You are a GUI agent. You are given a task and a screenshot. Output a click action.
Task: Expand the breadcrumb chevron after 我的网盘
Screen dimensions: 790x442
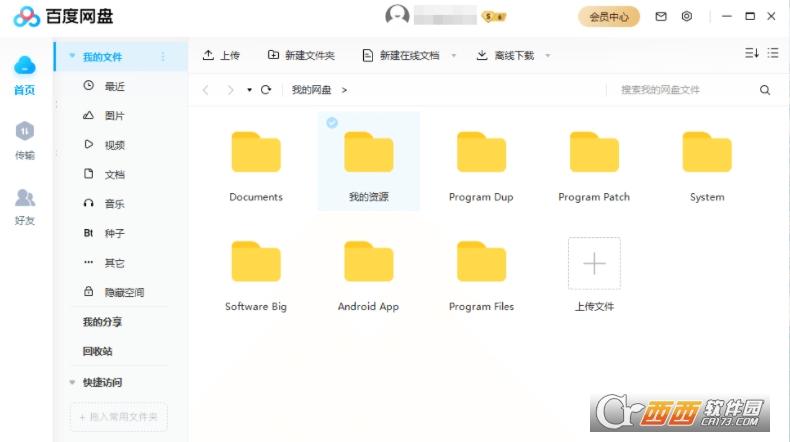tap(344, 90)
